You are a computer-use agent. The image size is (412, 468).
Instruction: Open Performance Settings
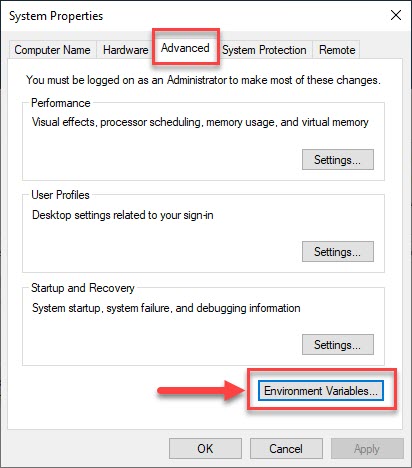point(338,160)
